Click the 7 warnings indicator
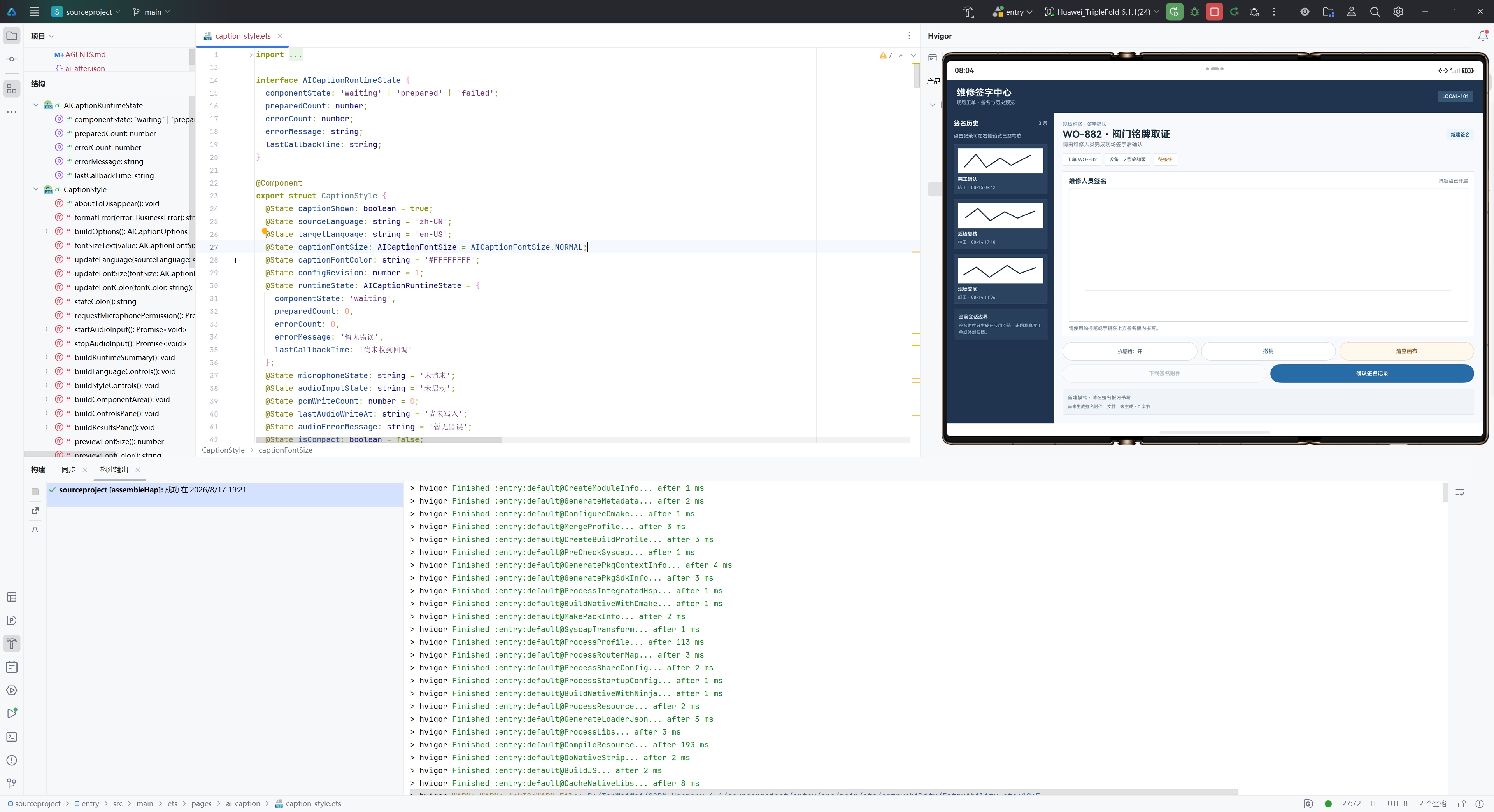1494x812 pixels. click(x=886, y=56)
